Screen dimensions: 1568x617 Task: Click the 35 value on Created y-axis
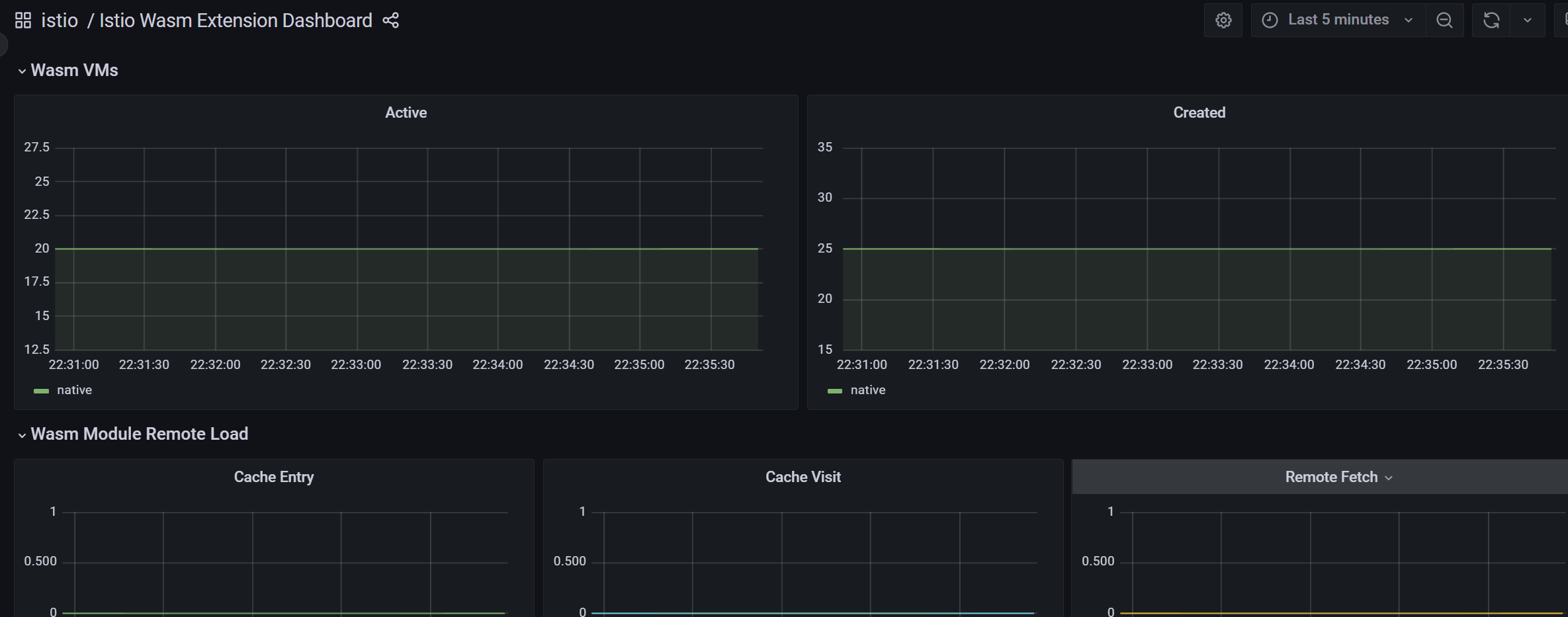(x=824, y=147)
